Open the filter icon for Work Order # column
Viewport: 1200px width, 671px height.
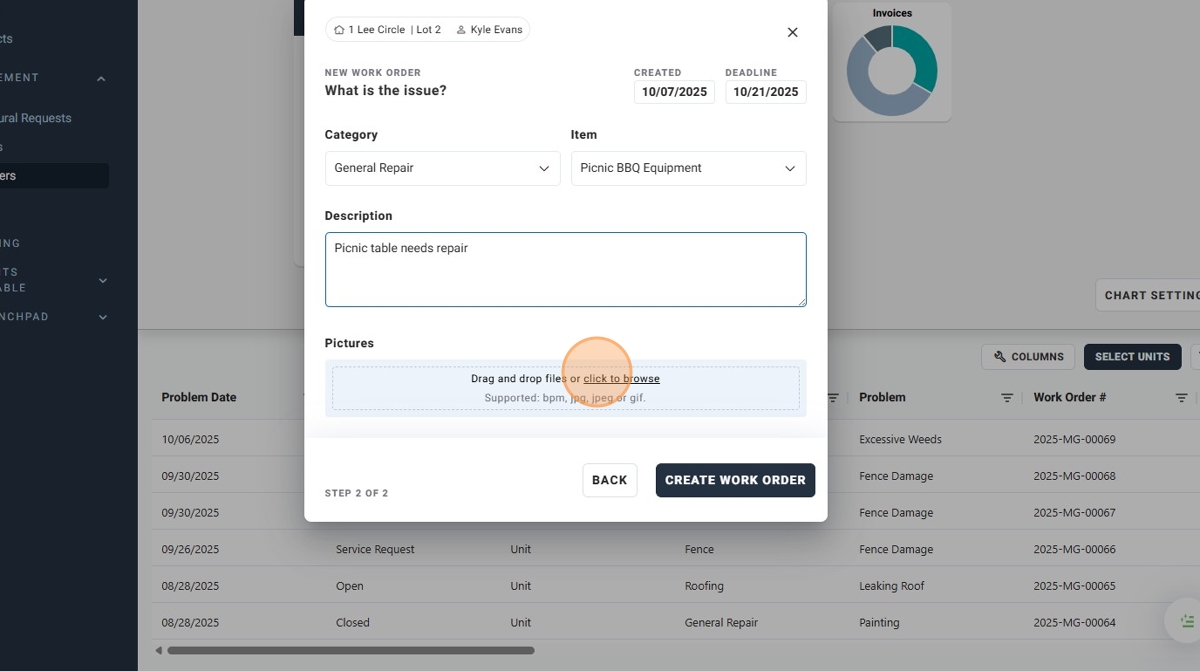pyautogui.click(x=1181, y=398)
